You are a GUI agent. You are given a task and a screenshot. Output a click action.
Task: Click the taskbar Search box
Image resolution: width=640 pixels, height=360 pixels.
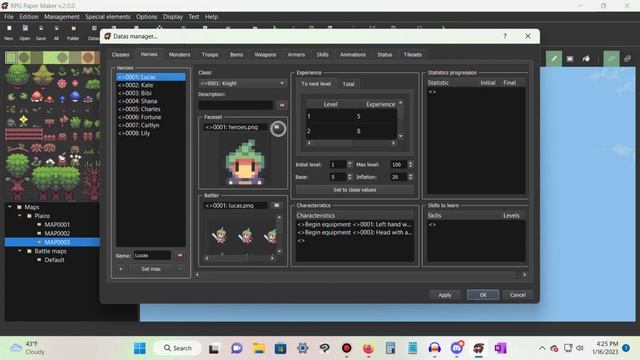pyautogui.click(x=178, y=348)
